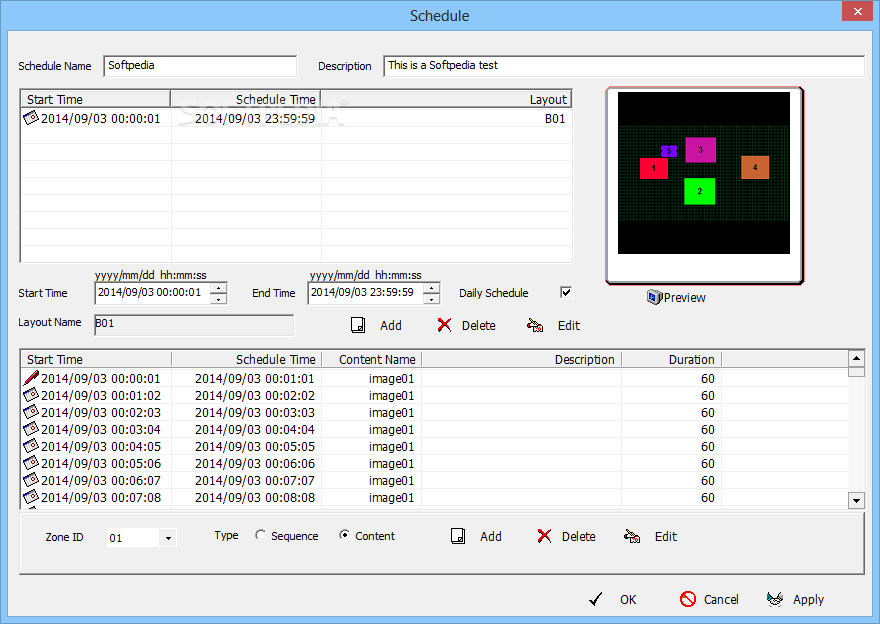The height and width of the screenshot is (624, 880).
Task: Click the Apply button text
Action: 808,600
